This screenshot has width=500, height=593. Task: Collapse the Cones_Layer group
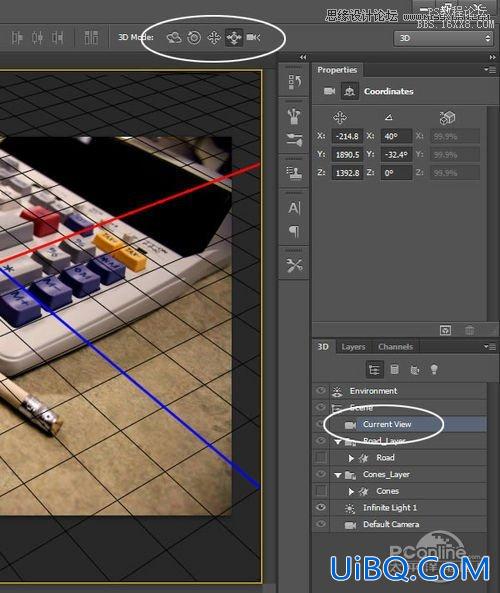338,475
